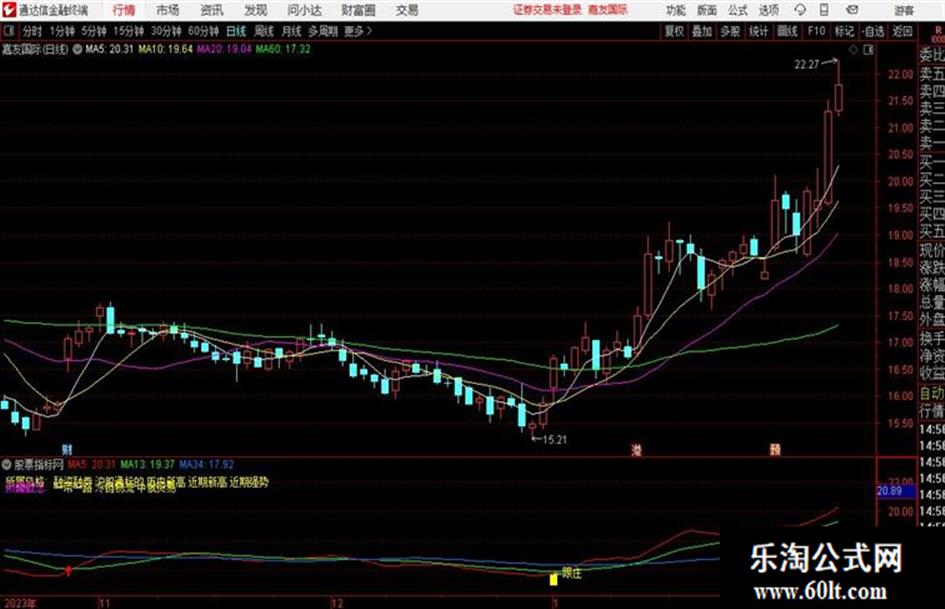Click the yellow 跟庄 signal marker

point(554,580)
